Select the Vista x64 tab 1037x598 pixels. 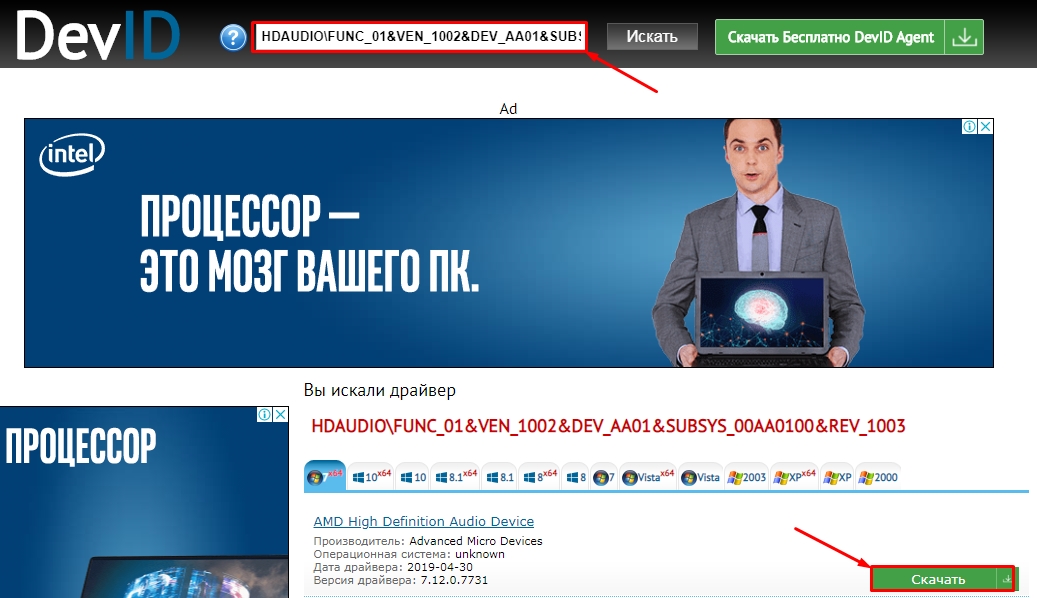(648, 477)
